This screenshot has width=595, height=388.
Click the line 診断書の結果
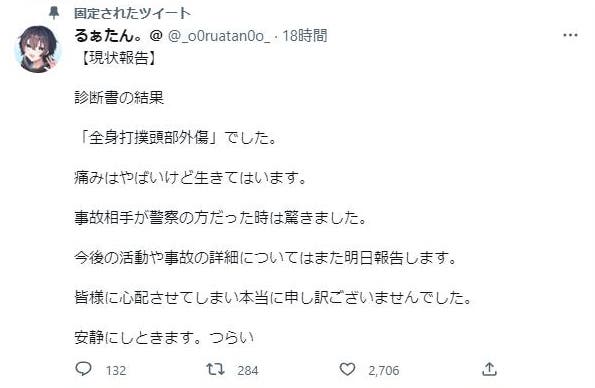[x=119, y=98]
